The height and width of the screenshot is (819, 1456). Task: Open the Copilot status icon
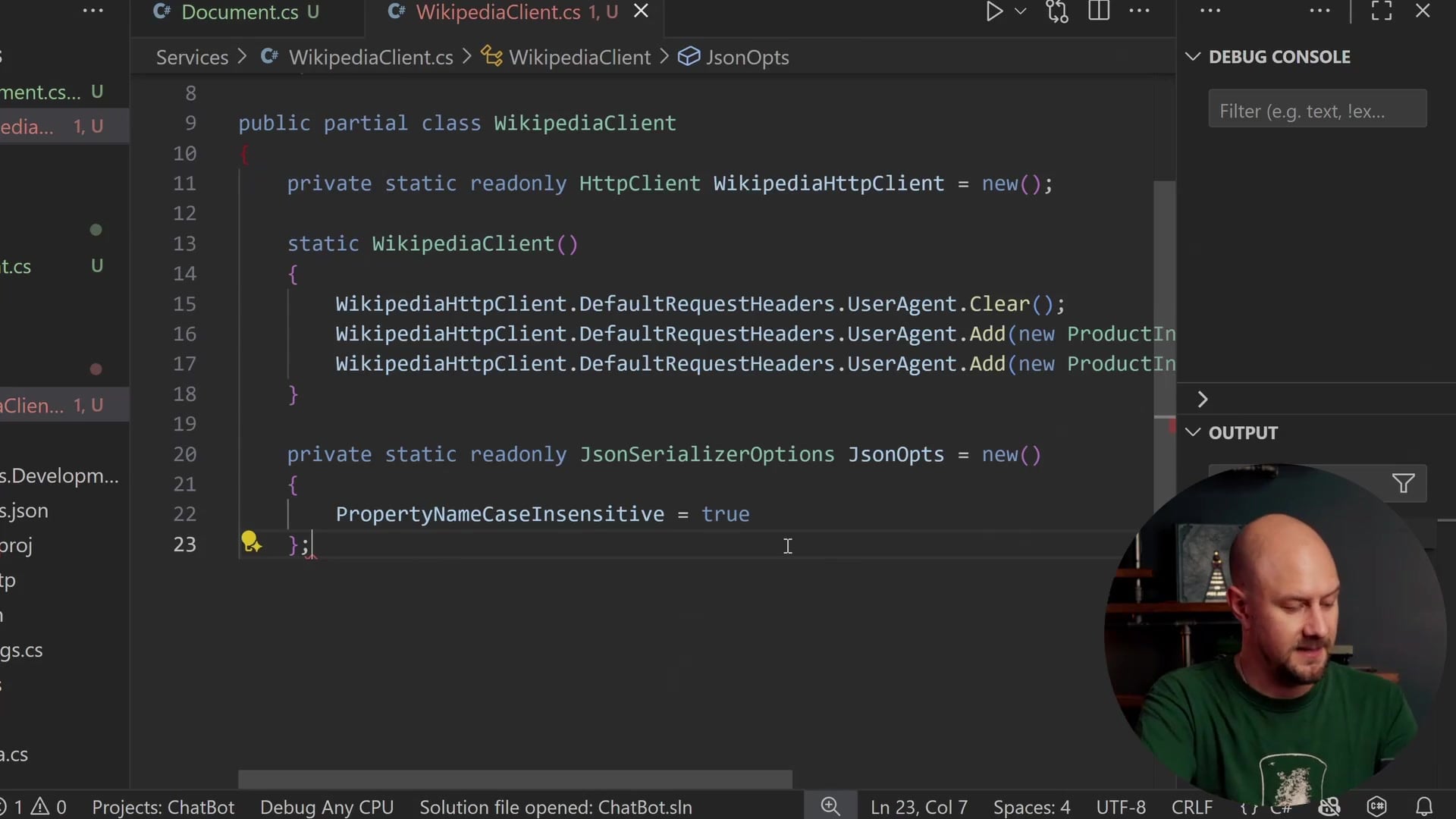[1331, 806]
